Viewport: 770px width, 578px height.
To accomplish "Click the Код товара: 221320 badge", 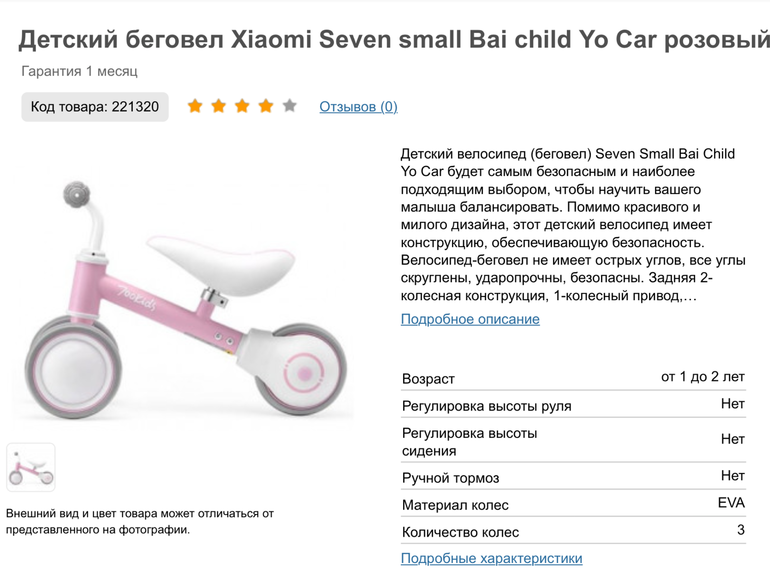I will pos(95,107).
